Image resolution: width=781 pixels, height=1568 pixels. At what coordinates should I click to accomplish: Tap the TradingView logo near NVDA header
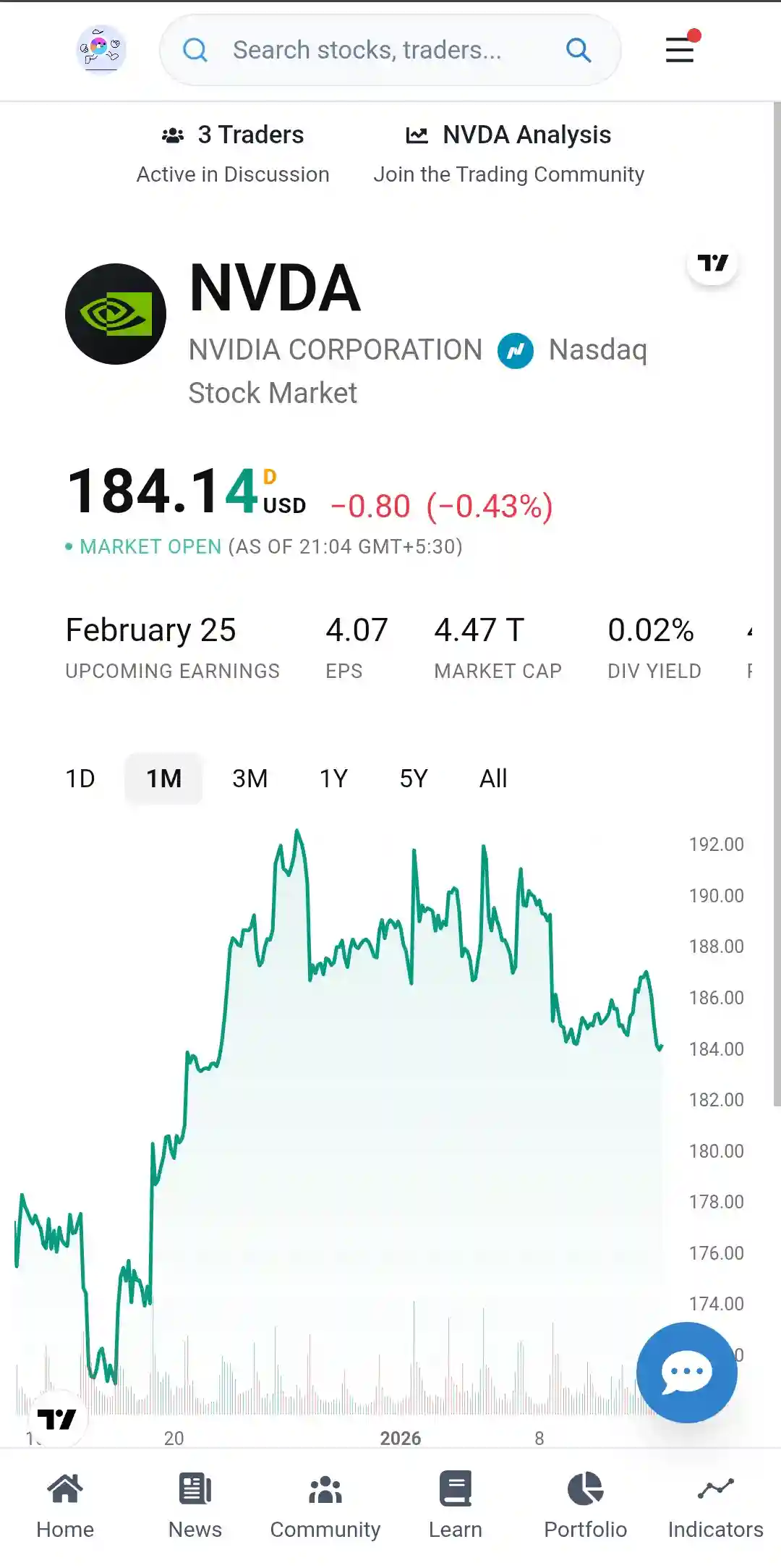point(712,263)
